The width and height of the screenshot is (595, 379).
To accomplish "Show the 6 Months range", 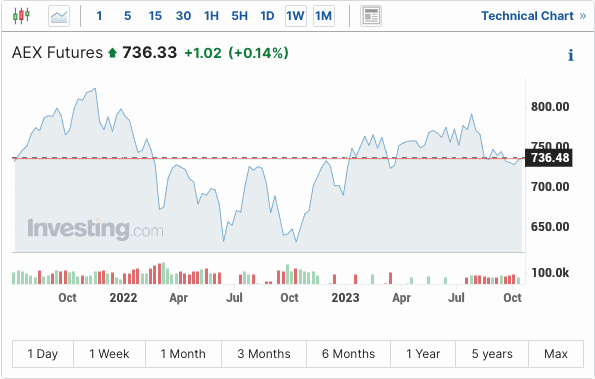I will click(348, 354).
